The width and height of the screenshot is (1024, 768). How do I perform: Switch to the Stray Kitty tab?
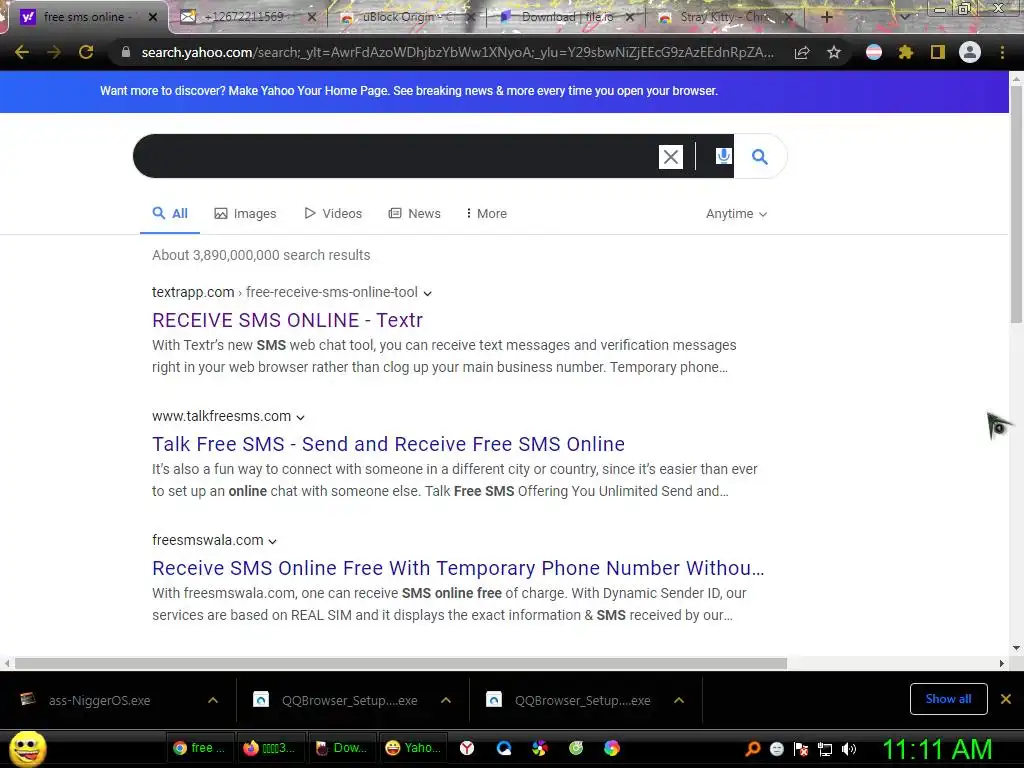coord(725,17)
